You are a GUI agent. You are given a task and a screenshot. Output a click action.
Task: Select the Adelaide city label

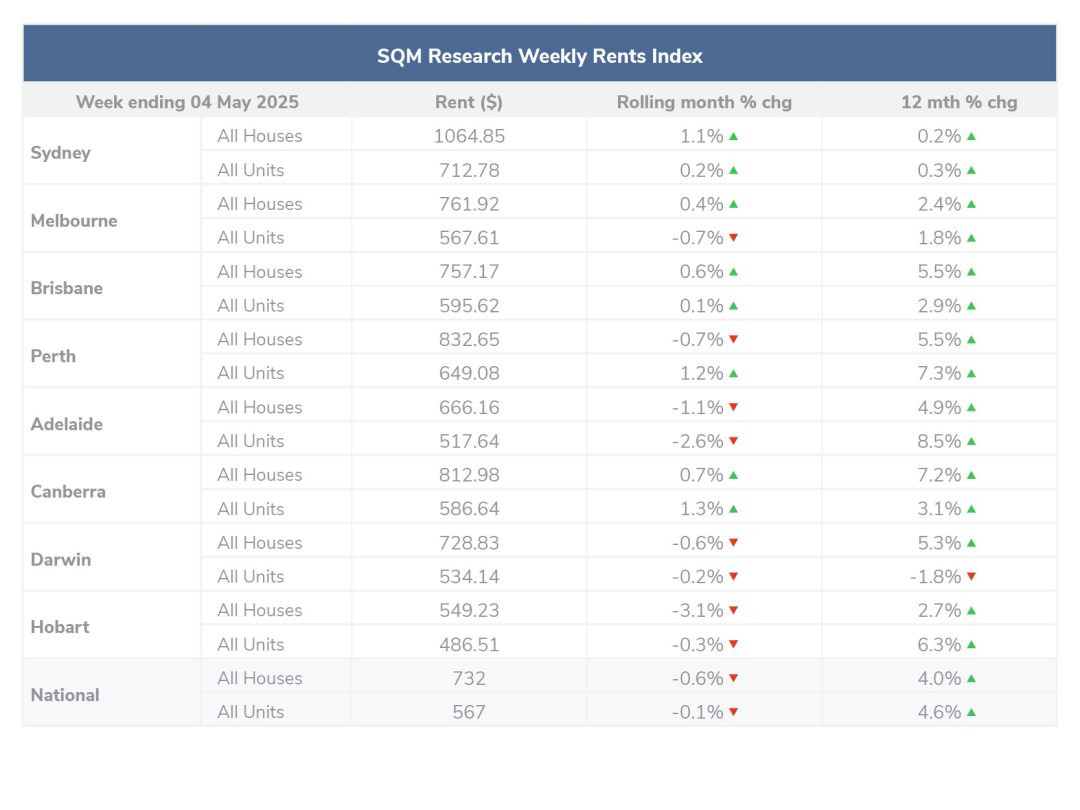tap(67, 424)
